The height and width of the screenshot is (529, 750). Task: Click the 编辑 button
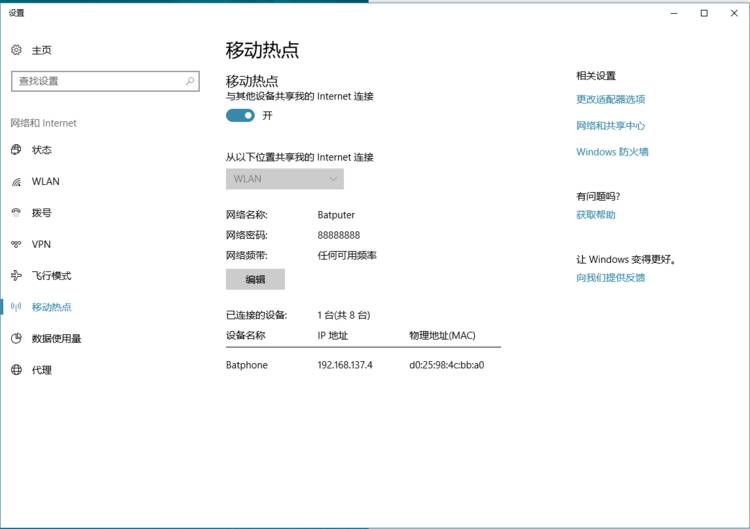tap(255, 279)
